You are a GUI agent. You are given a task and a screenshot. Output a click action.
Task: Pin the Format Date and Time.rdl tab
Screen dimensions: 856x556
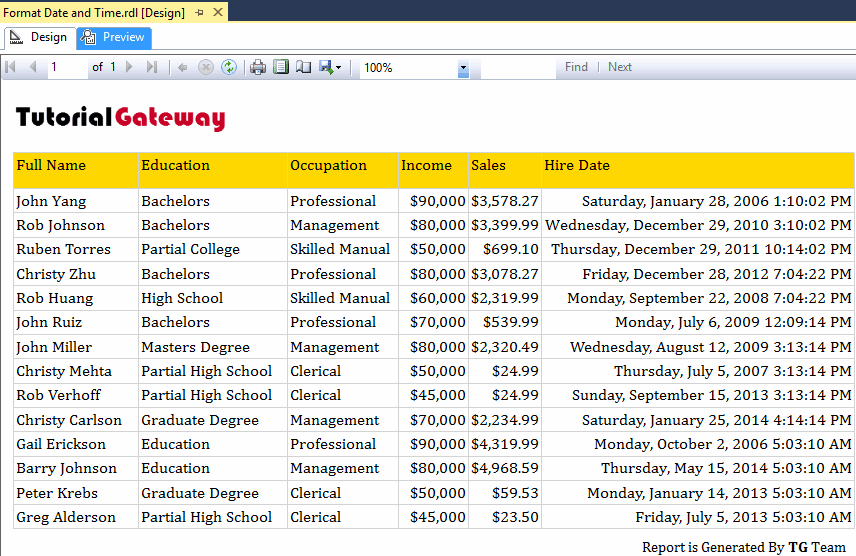(x=200, y=12)
